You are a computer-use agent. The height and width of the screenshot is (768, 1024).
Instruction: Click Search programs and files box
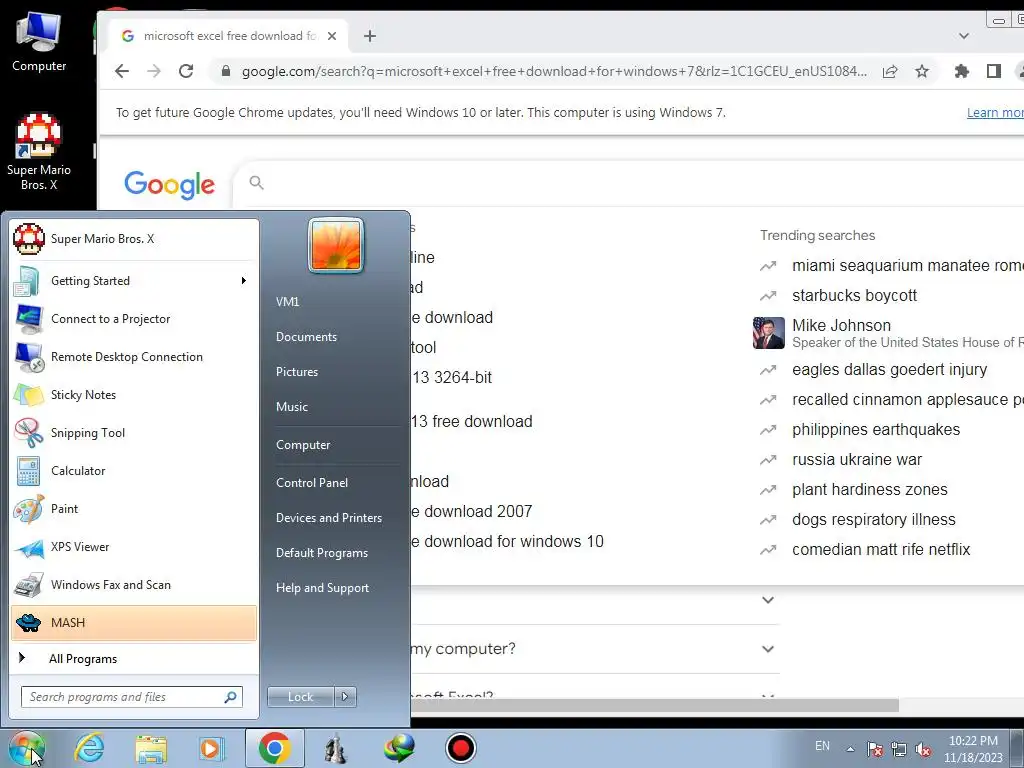[131, 697]
